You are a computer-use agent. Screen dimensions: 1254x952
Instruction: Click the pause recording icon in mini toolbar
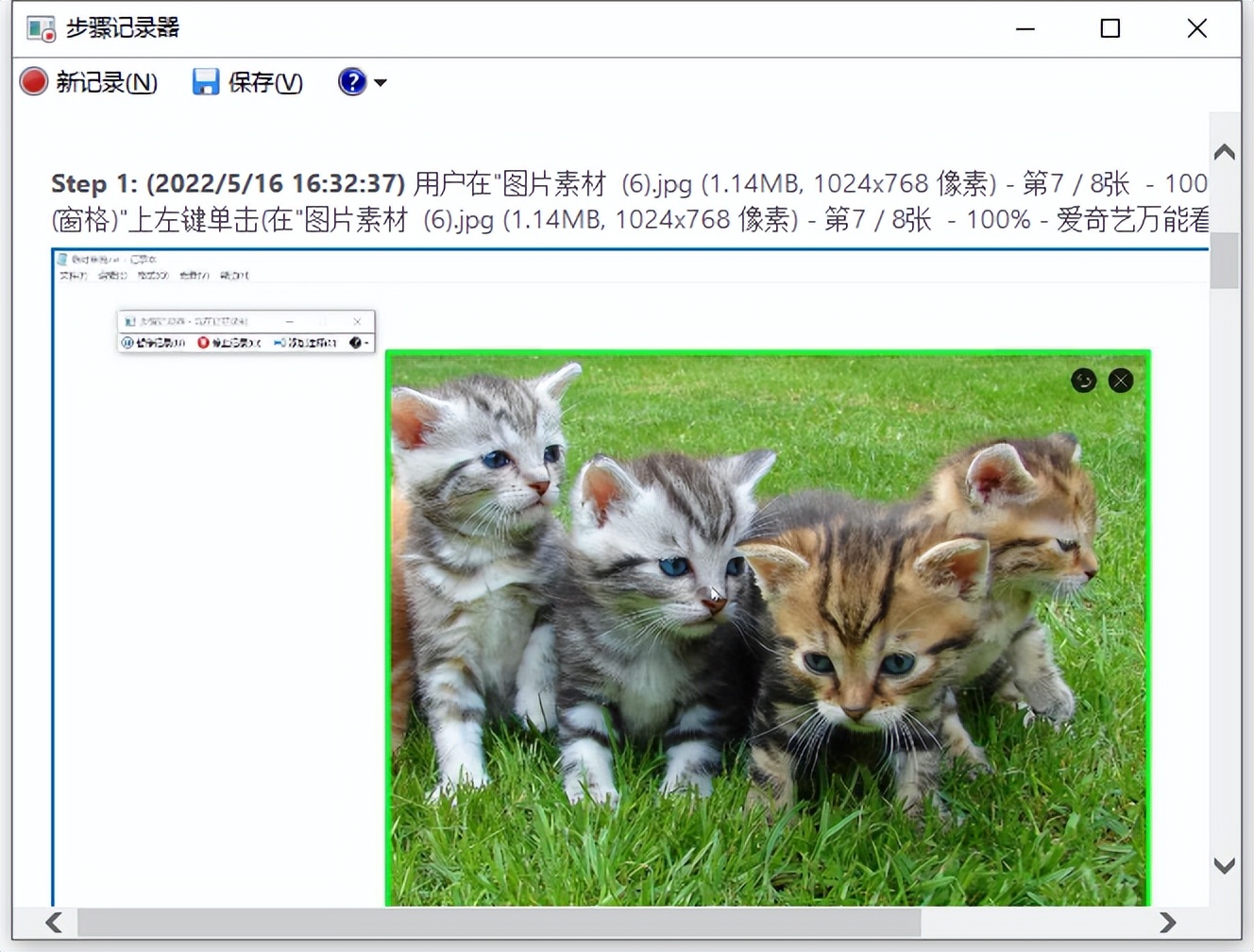129,343
